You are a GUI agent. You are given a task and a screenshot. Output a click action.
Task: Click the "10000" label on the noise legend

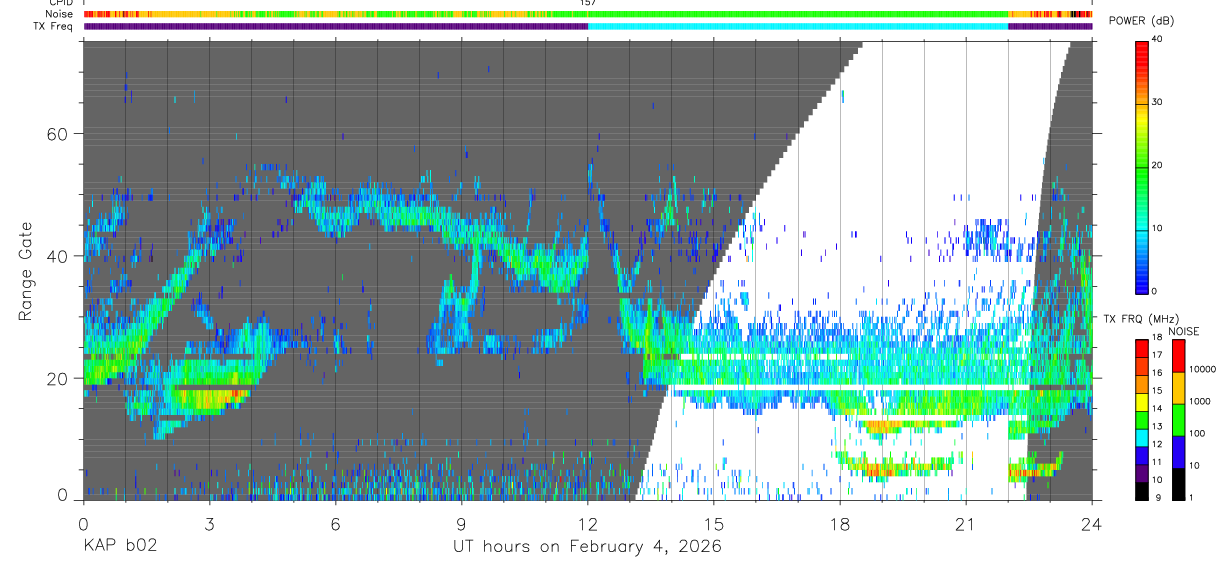point(1202,369)
